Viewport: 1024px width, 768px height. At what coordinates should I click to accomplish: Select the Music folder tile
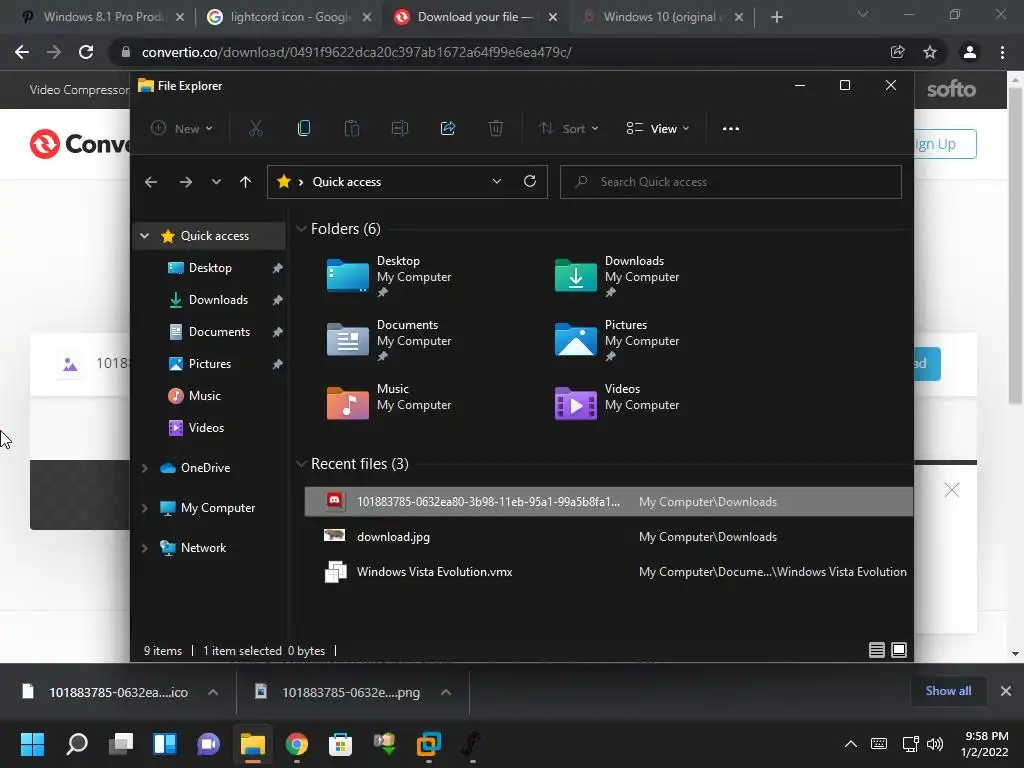(390, 404)
